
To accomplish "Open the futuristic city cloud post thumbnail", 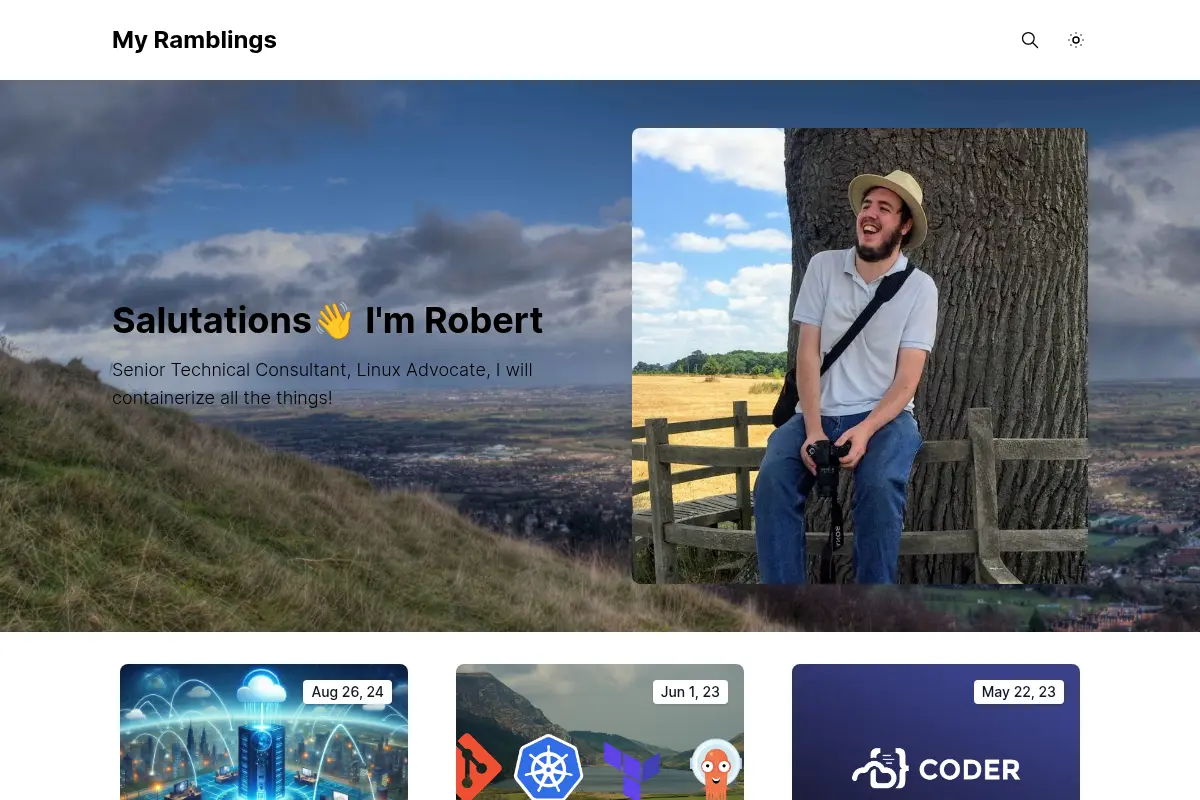I will [x=264, y=732].
